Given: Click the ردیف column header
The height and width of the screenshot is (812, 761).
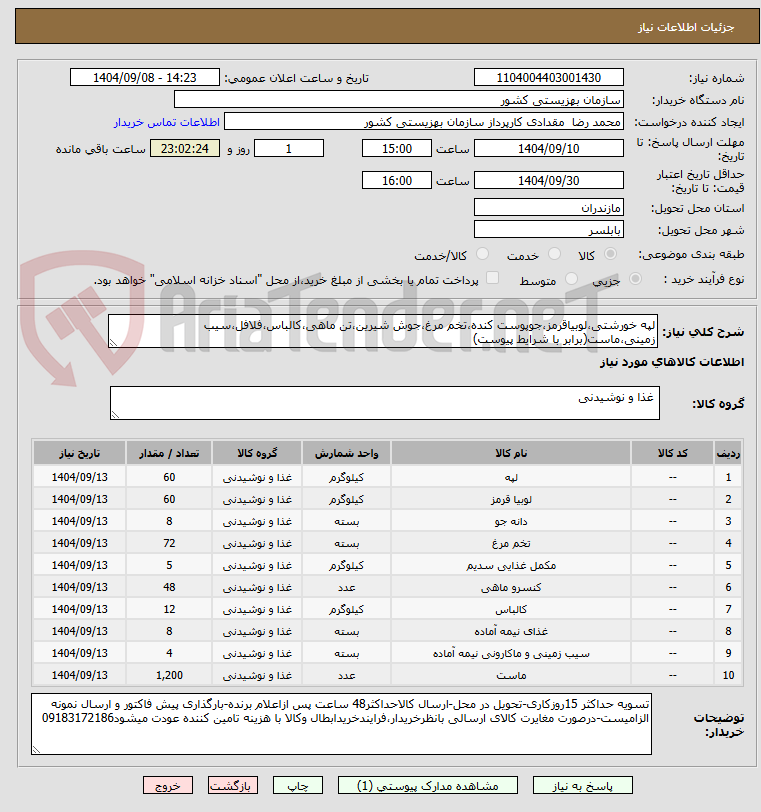Looking at the screenshot, I should pyautogui.click(x=728, y=453).
